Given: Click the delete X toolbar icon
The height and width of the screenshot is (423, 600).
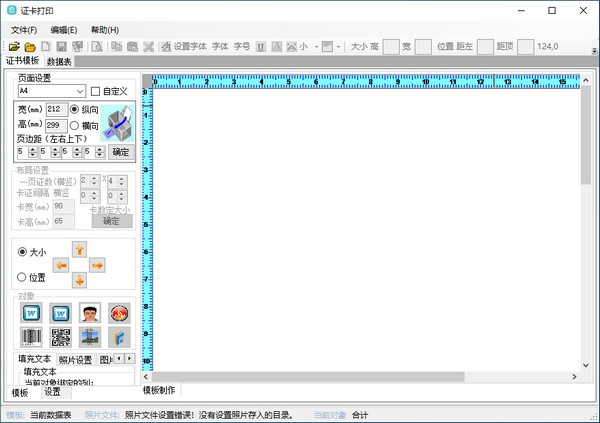Looking at the screenshot, I should coord(148,47).
